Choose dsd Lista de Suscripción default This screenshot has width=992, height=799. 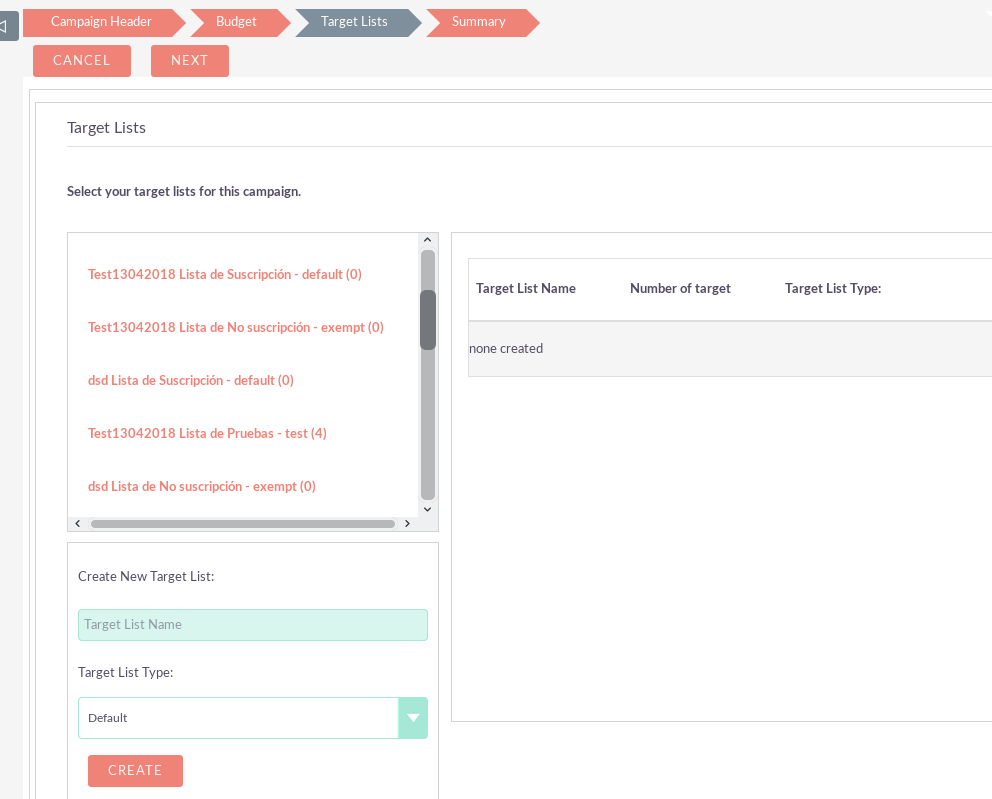click(x=191, y=380)
